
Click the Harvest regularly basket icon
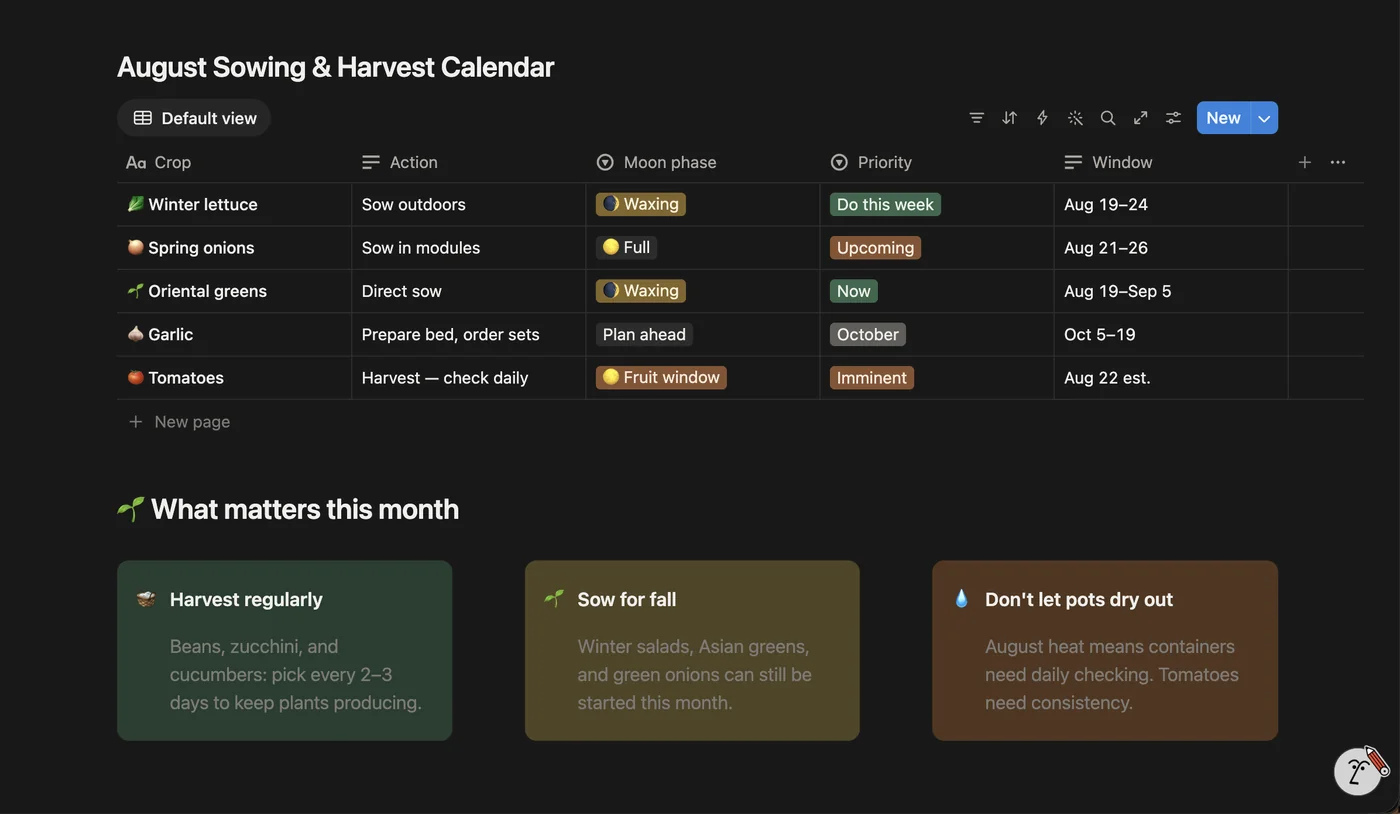pyautogui.click(x=146, y=599)
